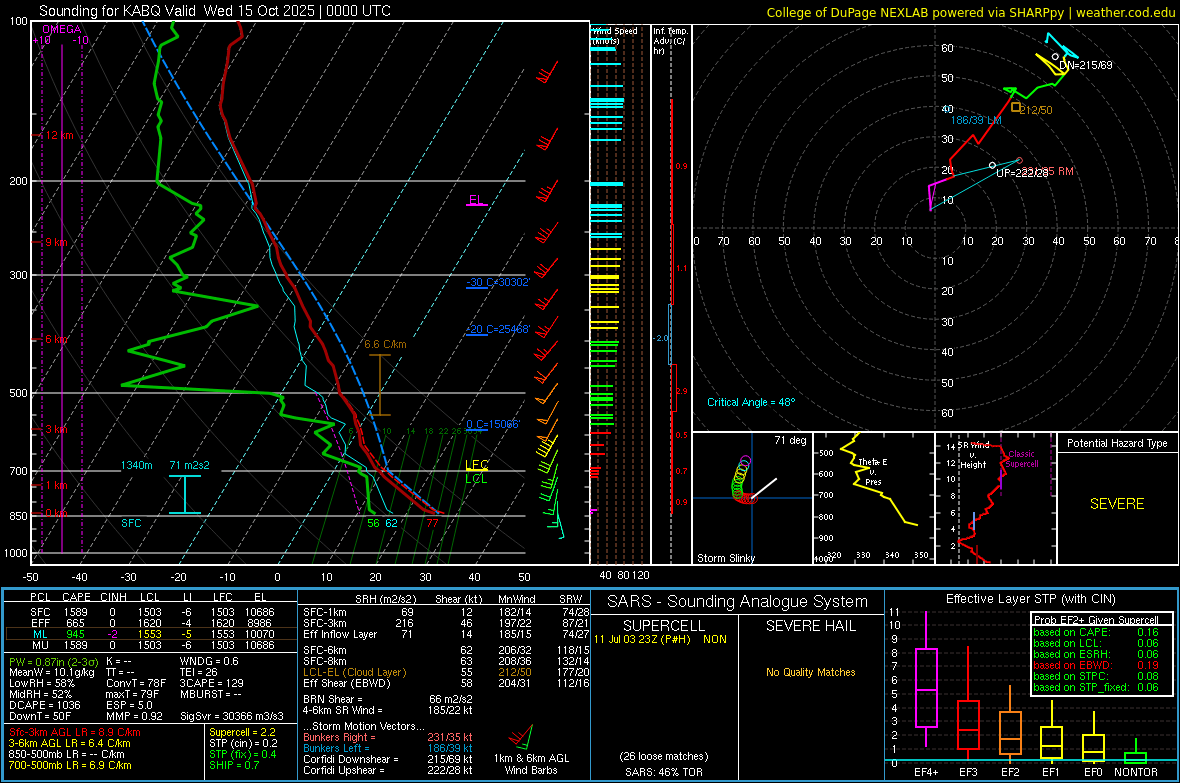This screenshot has height=783, width=1180.
Task: Click the 'Critical Angle = 48°' text
Action: click(751, 402)
